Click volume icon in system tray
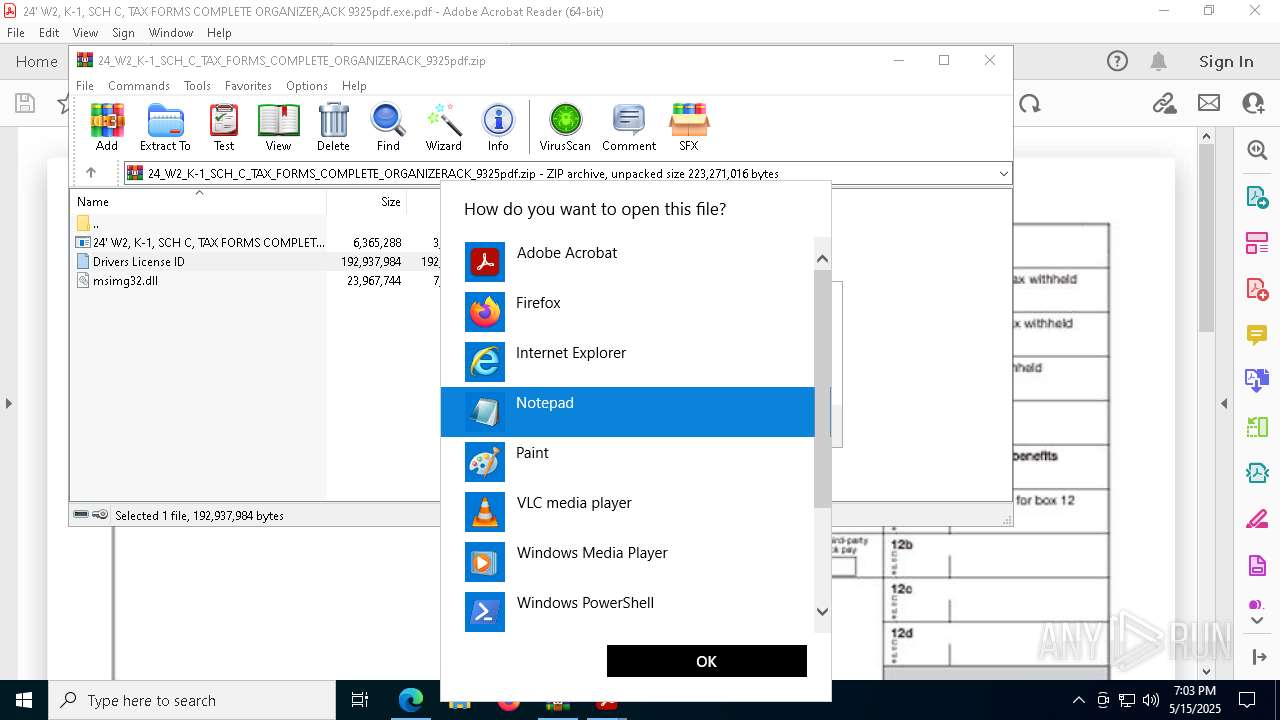This screenshot has height=720, width=1280. coord(1150,700)
